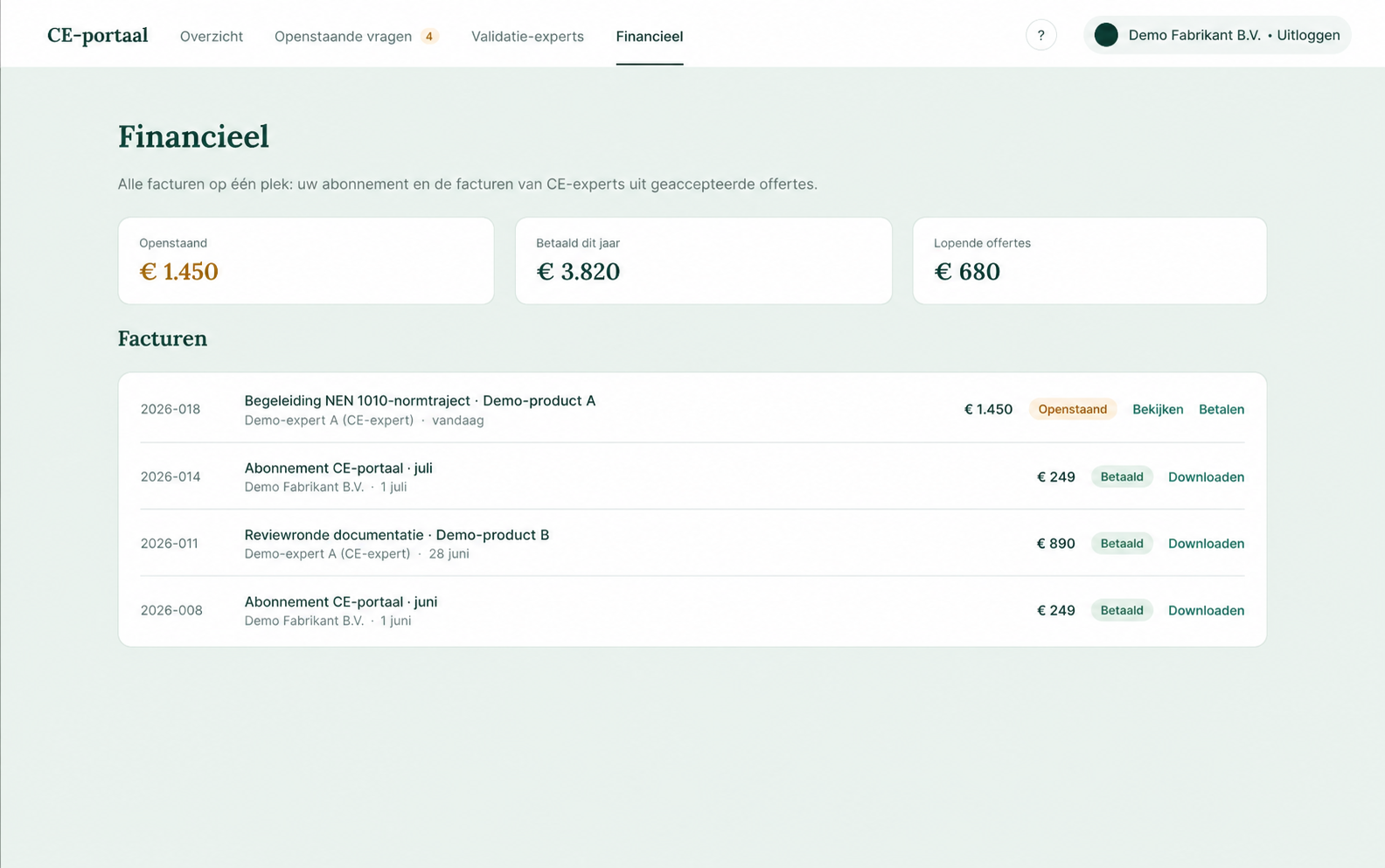Click the dark green account avatar
This screenshot has width=1385, height=868.
(x=1106, y=35)
